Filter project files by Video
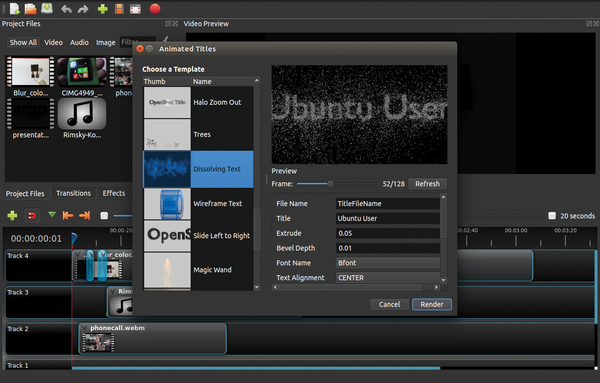This screenshot has height=383, width=600. [x=53, y=42]
